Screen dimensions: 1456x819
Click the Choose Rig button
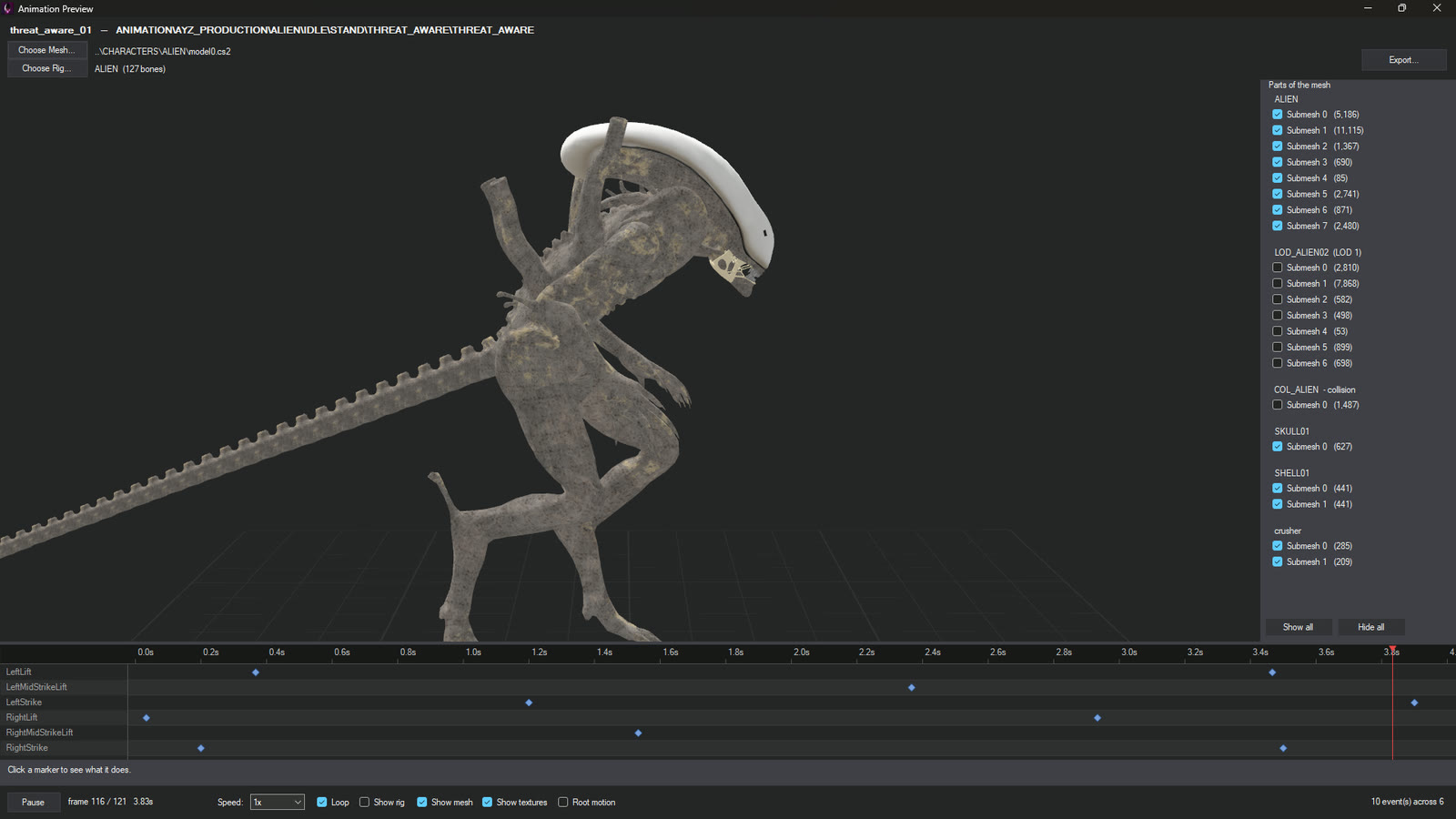[47, 68]
